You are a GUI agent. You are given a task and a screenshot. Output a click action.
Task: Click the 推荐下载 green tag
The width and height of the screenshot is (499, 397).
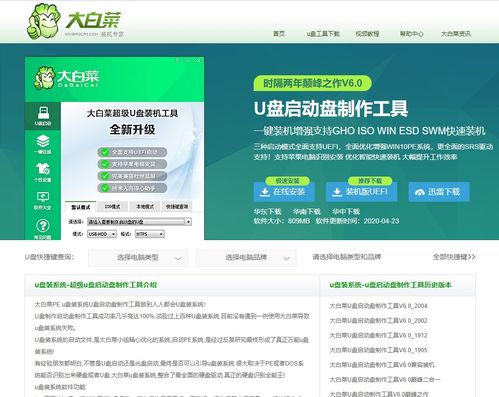click(x=370, y=181)
